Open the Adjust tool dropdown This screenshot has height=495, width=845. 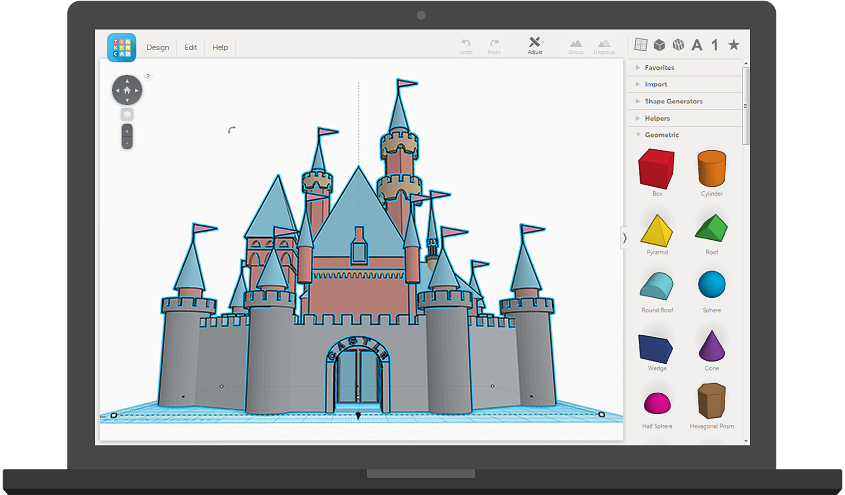point(535,46)
